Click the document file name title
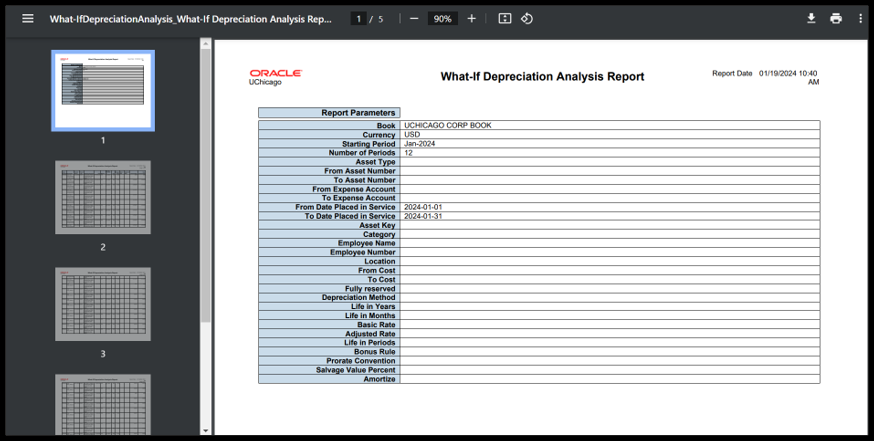This screenshot has height=441, width=874. click(191, 19)
